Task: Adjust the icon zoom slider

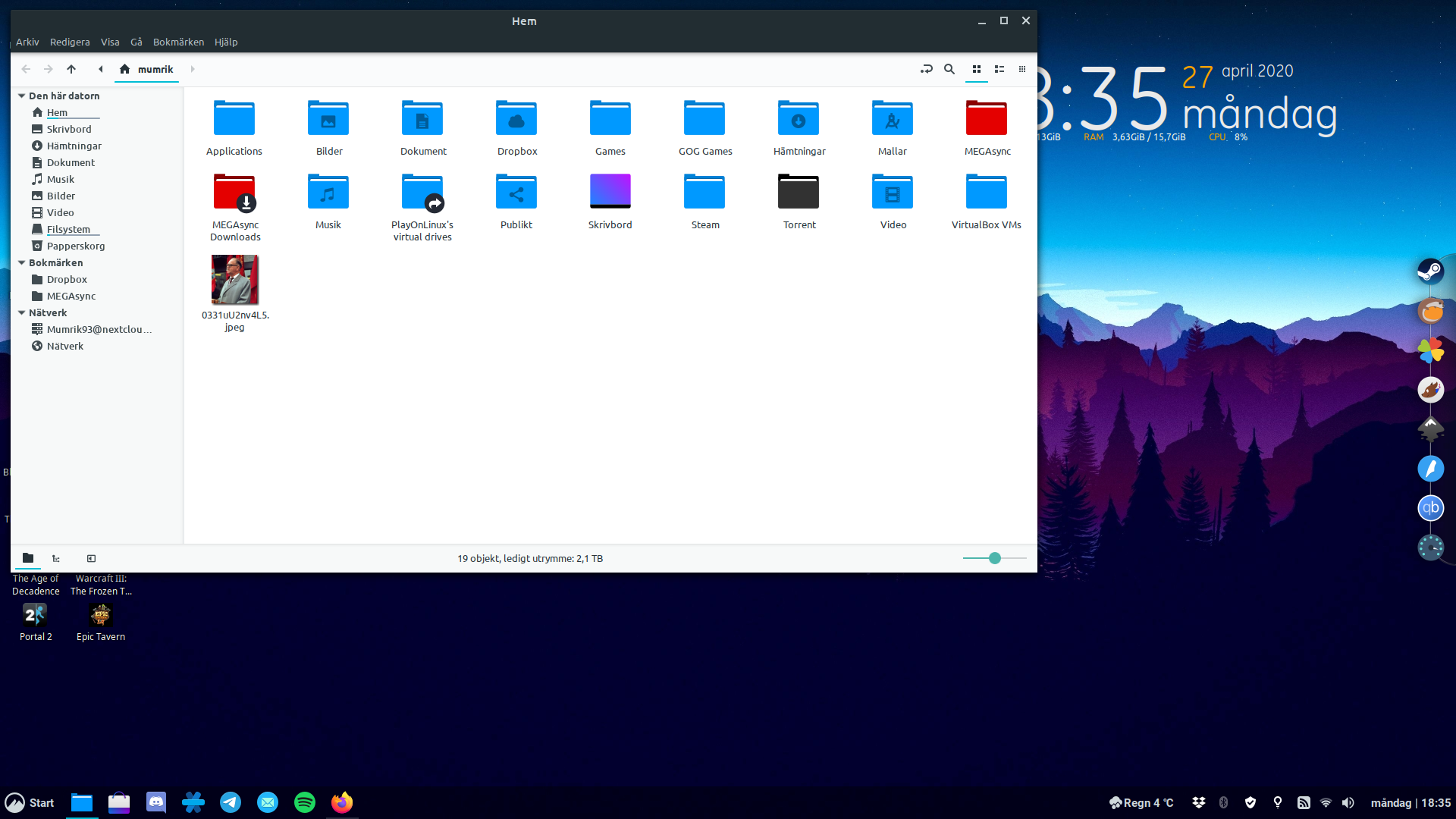Action: point(994,558)
